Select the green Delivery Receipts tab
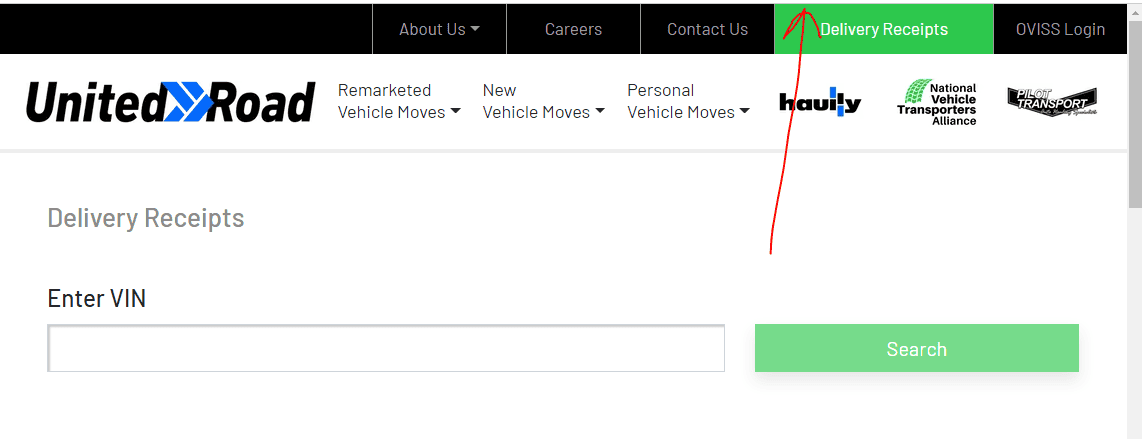This screenshot has height=439, width=1142. point(884,29)
